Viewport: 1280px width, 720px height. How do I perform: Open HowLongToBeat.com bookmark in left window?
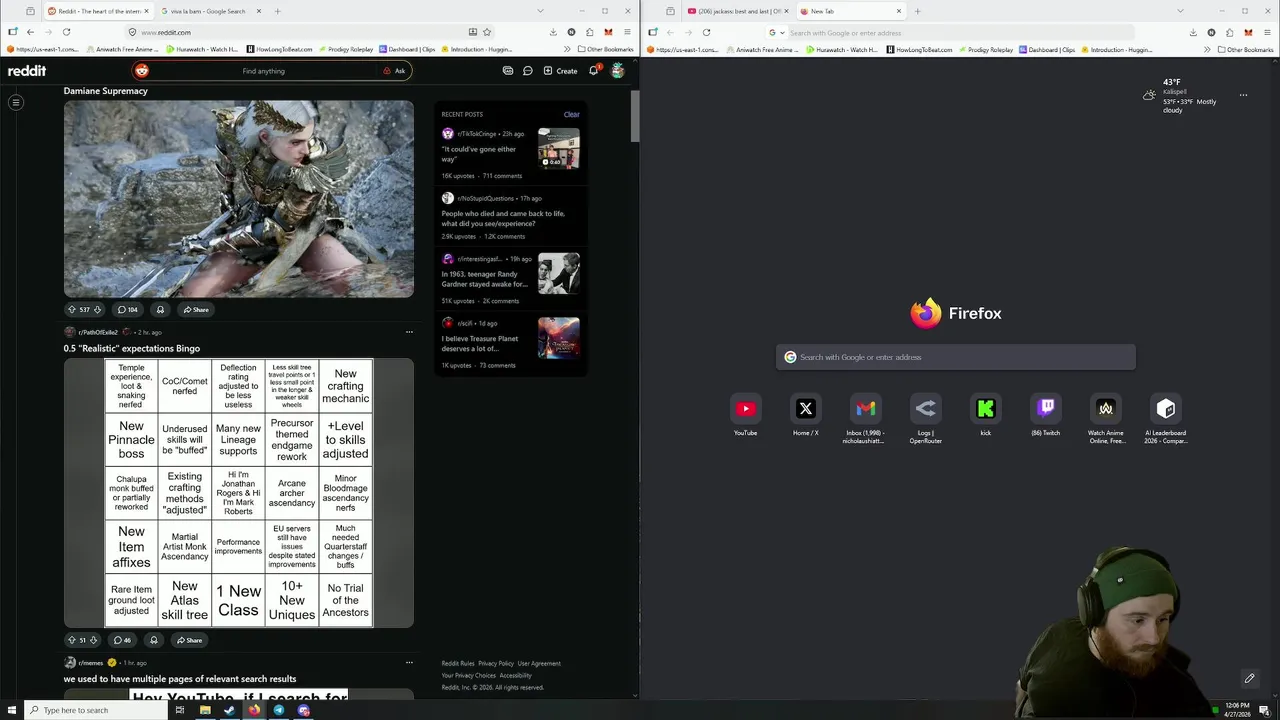click(279, 49)
